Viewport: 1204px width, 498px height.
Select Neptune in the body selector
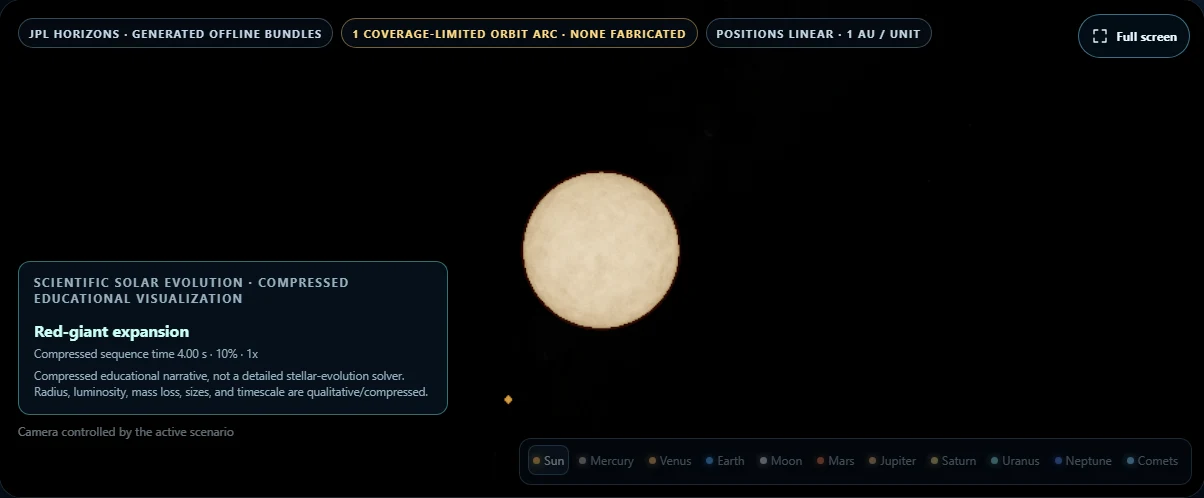1082,461
